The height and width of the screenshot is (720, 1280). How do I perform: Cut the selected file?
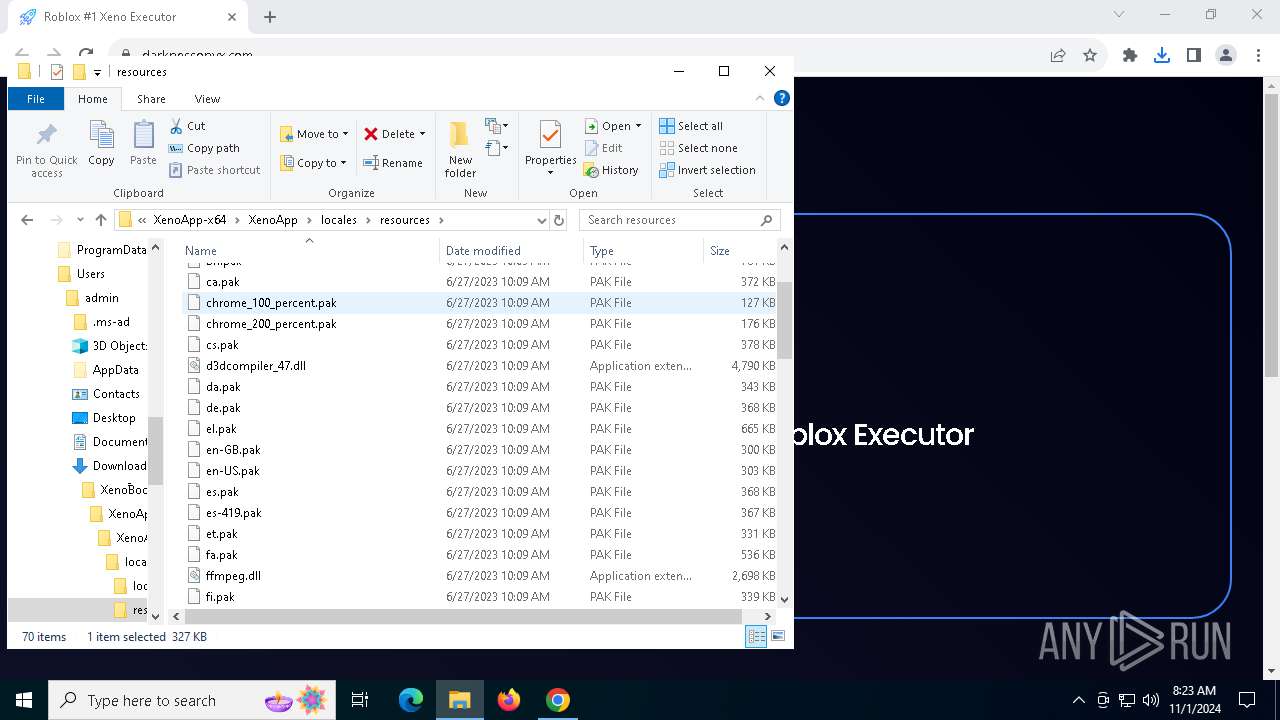pyautogui.click(x=187, y=126)
